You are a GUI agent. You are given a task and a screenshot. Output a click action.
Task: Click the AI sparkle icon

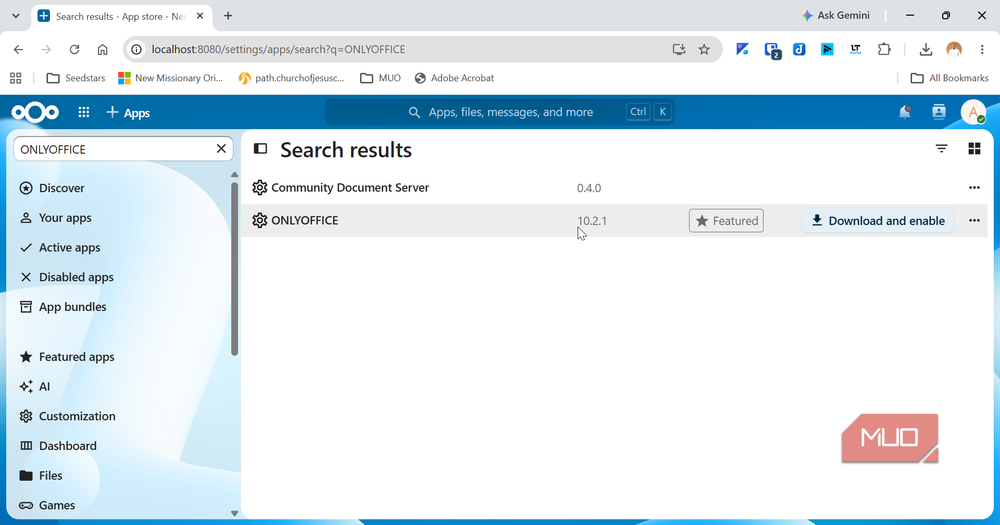[26, 387]
